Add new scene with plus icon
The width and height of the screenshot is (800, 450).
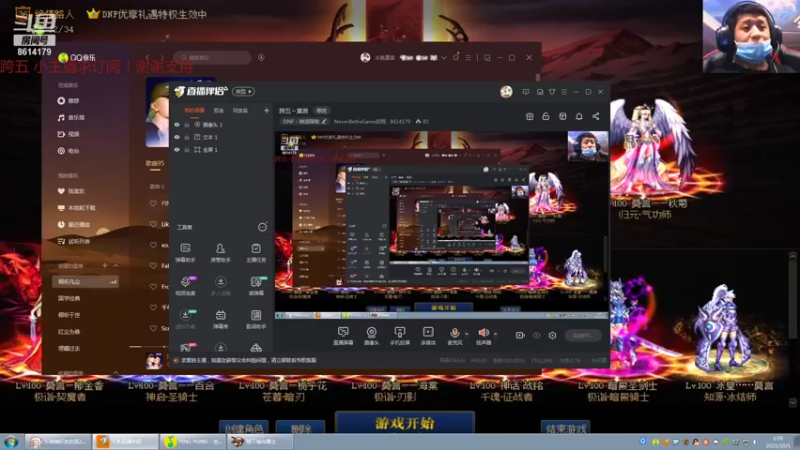(266, 110)
